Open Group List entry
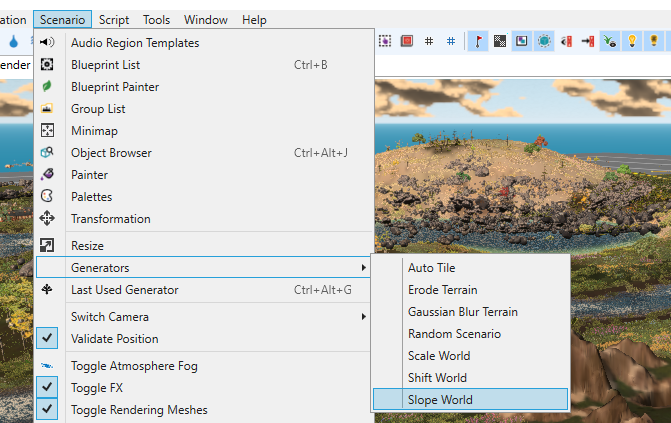671x423 pixels. coord(203,109)
